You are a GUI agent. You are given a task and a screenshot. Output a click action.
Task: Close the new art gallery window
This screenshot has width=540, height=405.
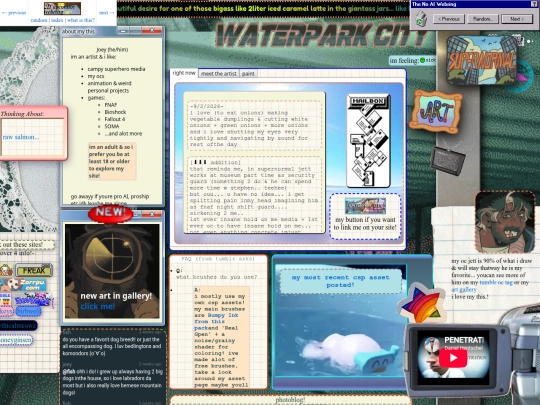(152, 214)
